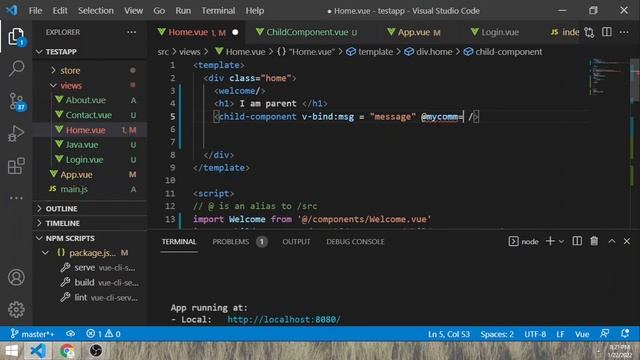Open OBS Studio from taskbar
The image size is (640, 360).
point(96,351)
